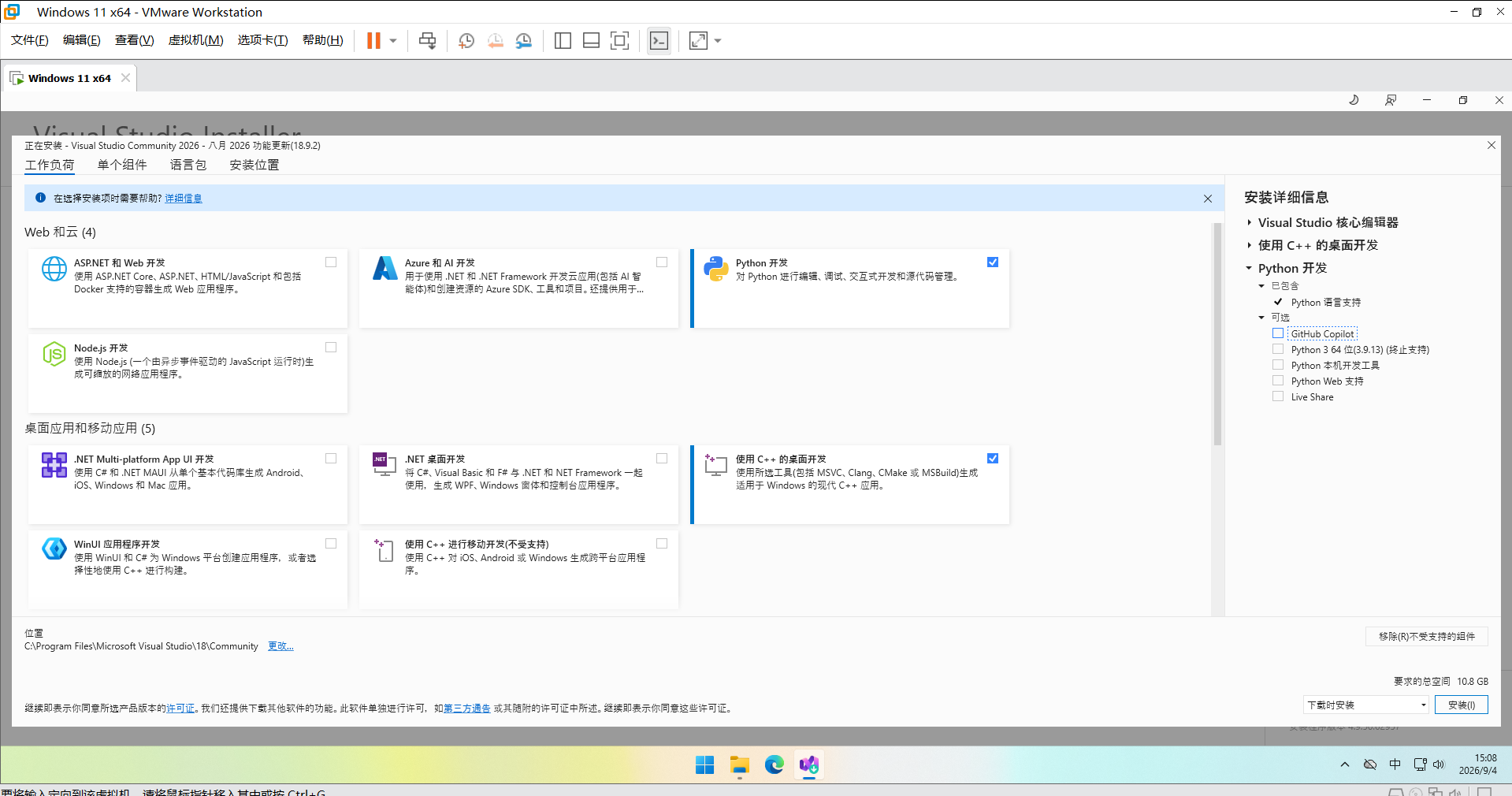
Task: Open the 帮助(H) menu
Action: [x=323, y=40]
